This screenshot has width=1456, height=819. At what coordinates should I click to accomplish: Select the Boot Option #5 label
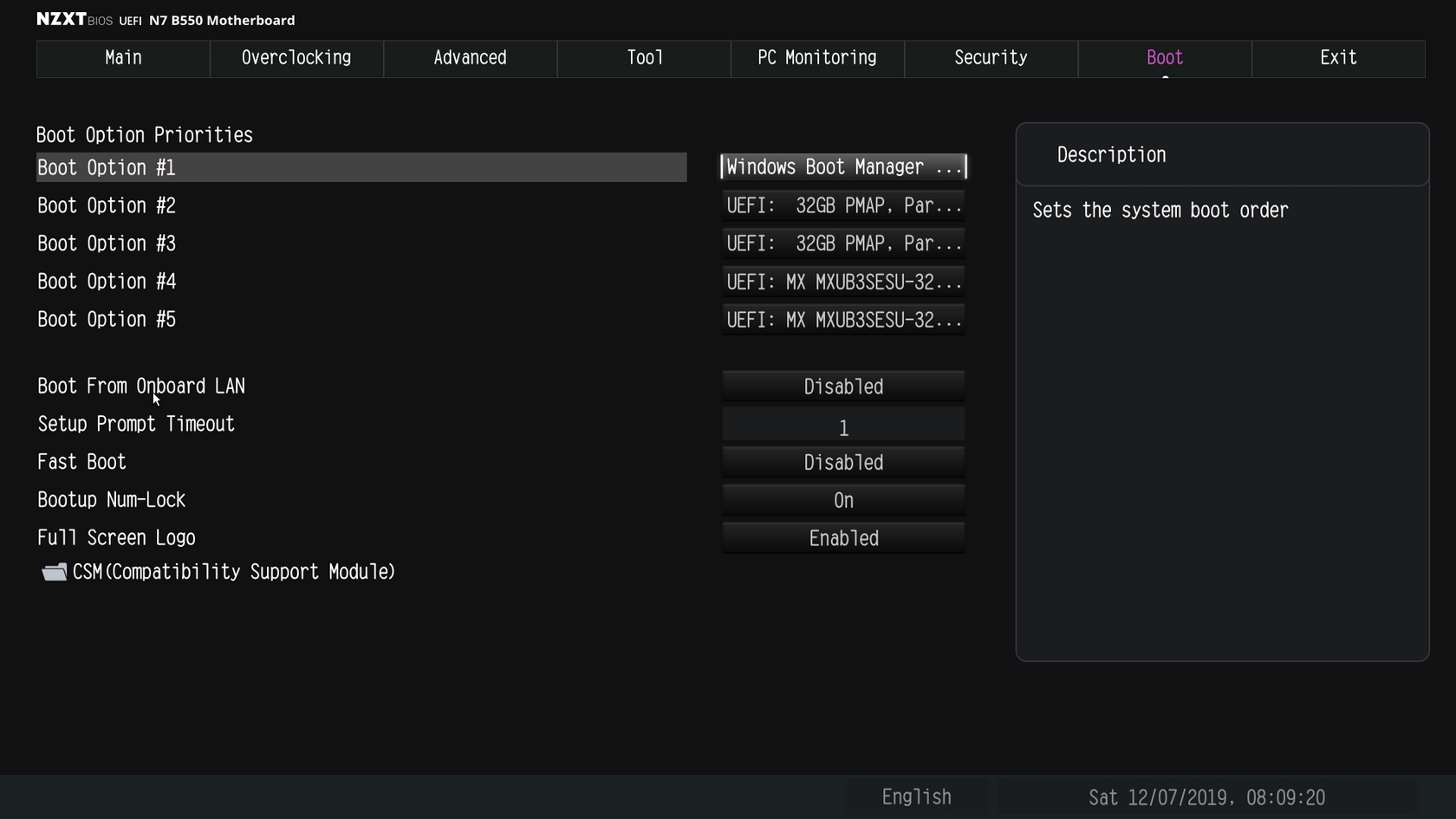pyautogui.click(x=107, y=320)
